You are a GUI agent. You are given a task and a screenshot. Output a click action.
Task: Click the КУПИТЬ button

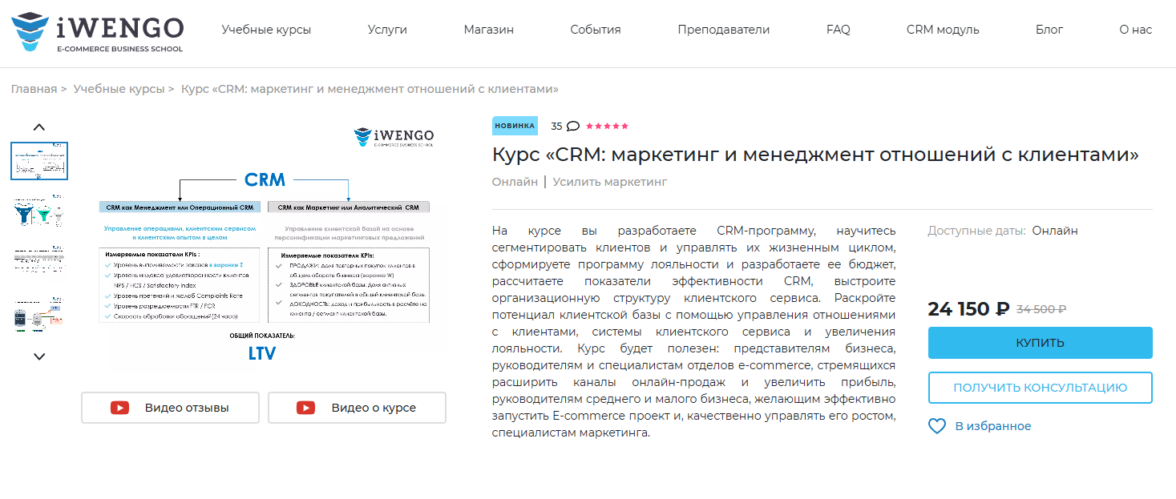[x=1040, y=343]
